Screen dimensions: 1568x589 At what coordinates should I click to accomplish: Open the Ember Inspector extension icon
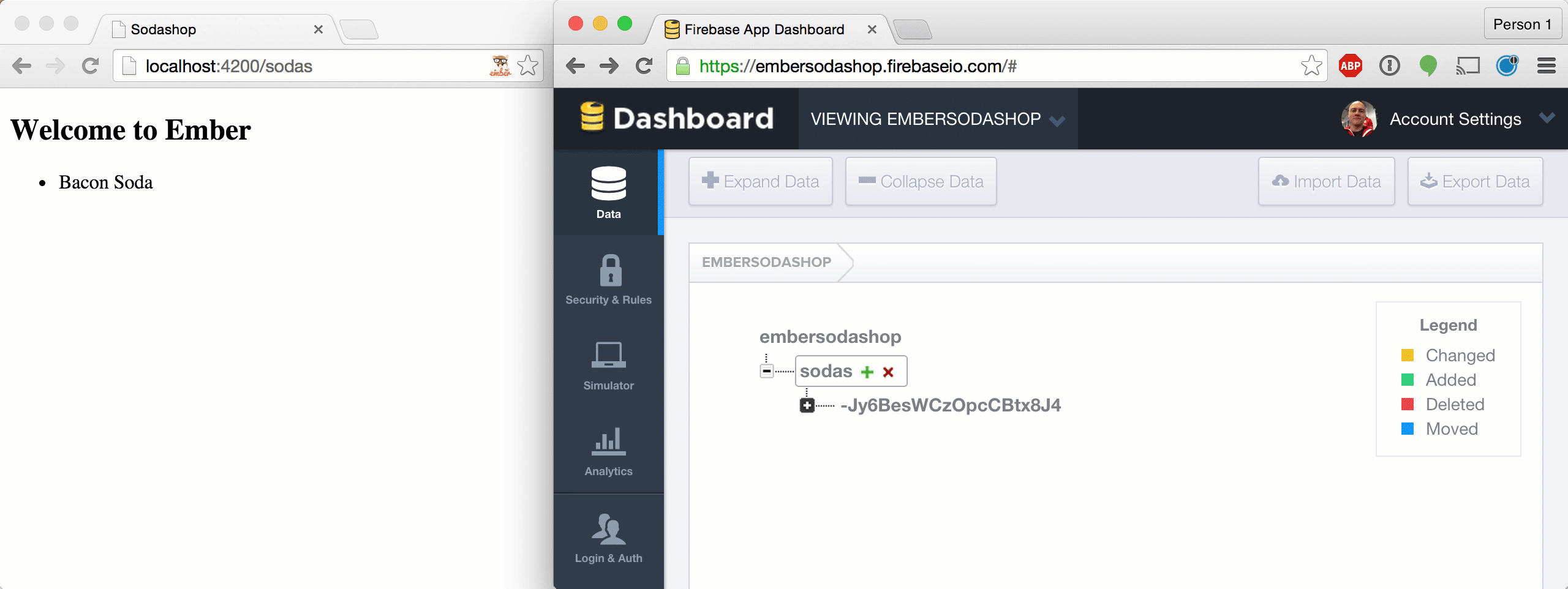tap(500, 66)
